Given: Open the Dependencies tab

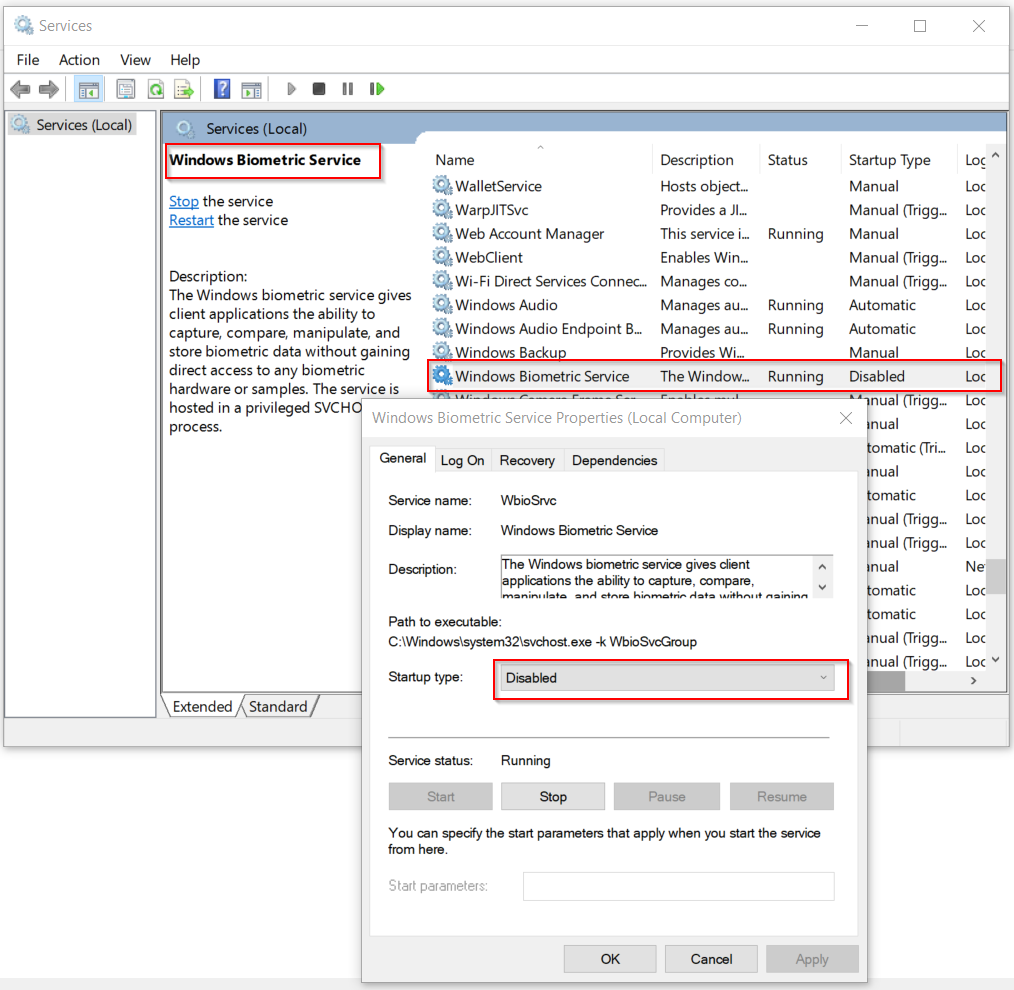Looking at the screenshot, I should [614, 460].
